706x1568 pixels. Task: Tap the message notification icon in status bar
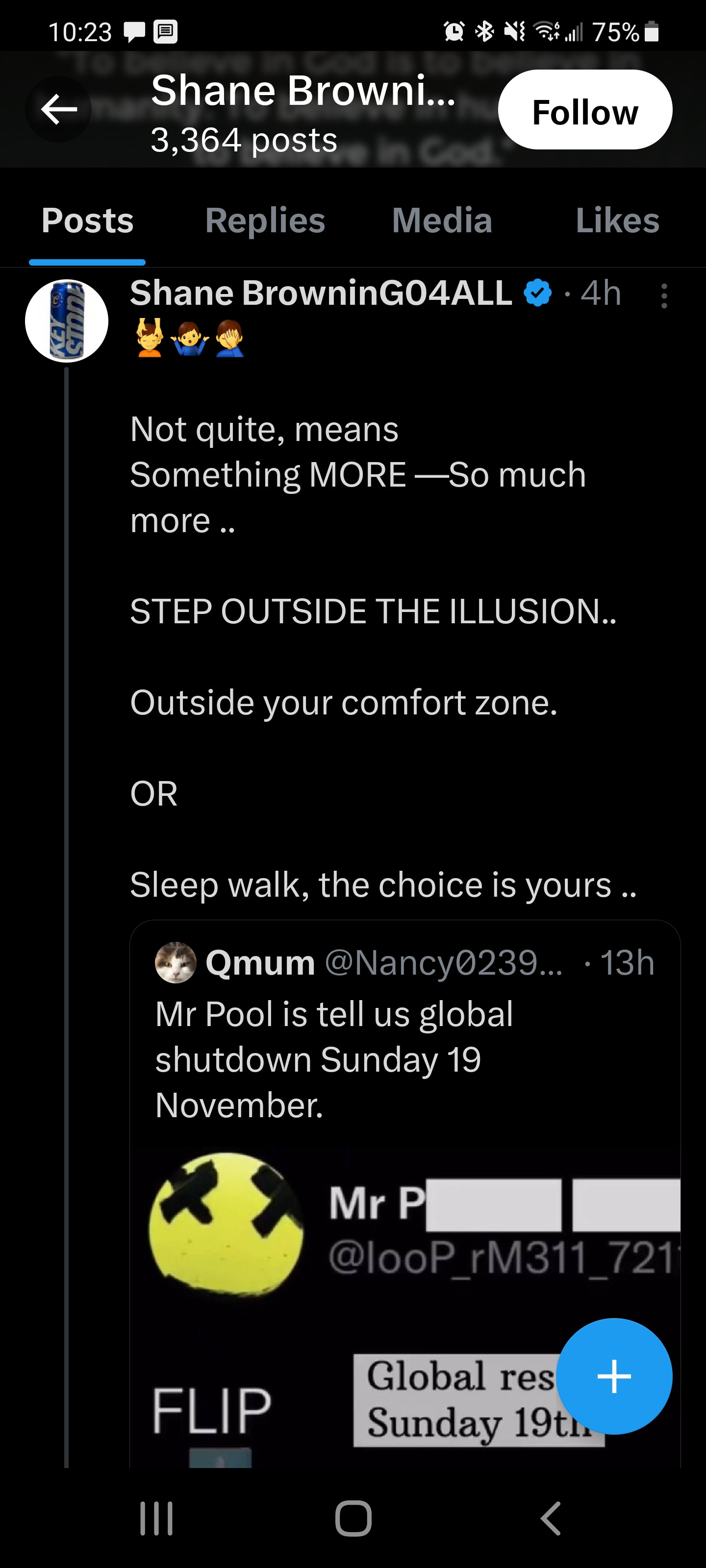point(134,32)
